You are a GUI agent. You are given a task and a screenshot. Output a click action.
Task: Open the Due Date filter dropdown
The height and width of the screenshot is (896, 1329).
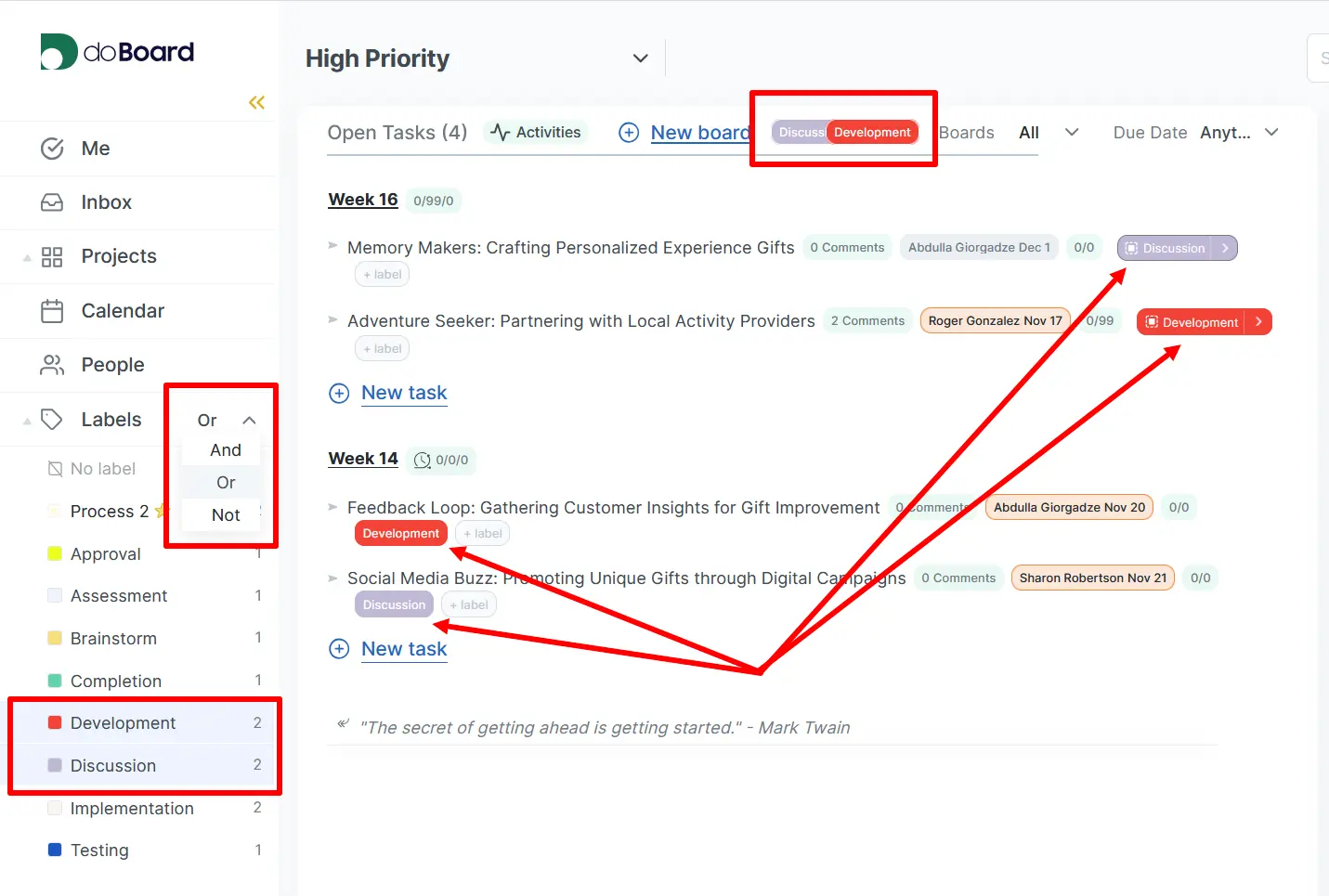coord(1271,133)
